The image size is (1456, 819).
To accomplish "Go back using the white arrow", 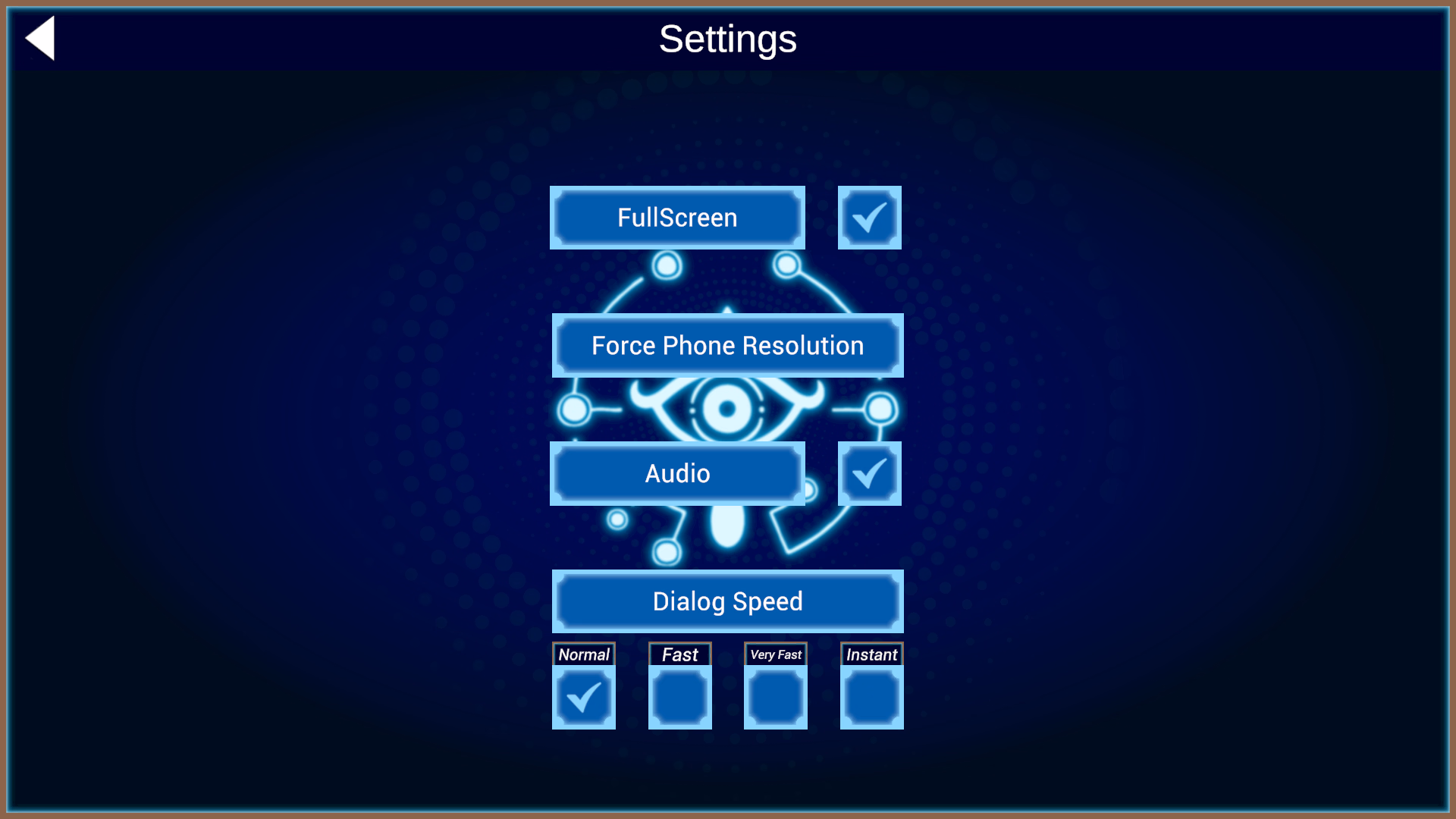I will coord(40,38).
